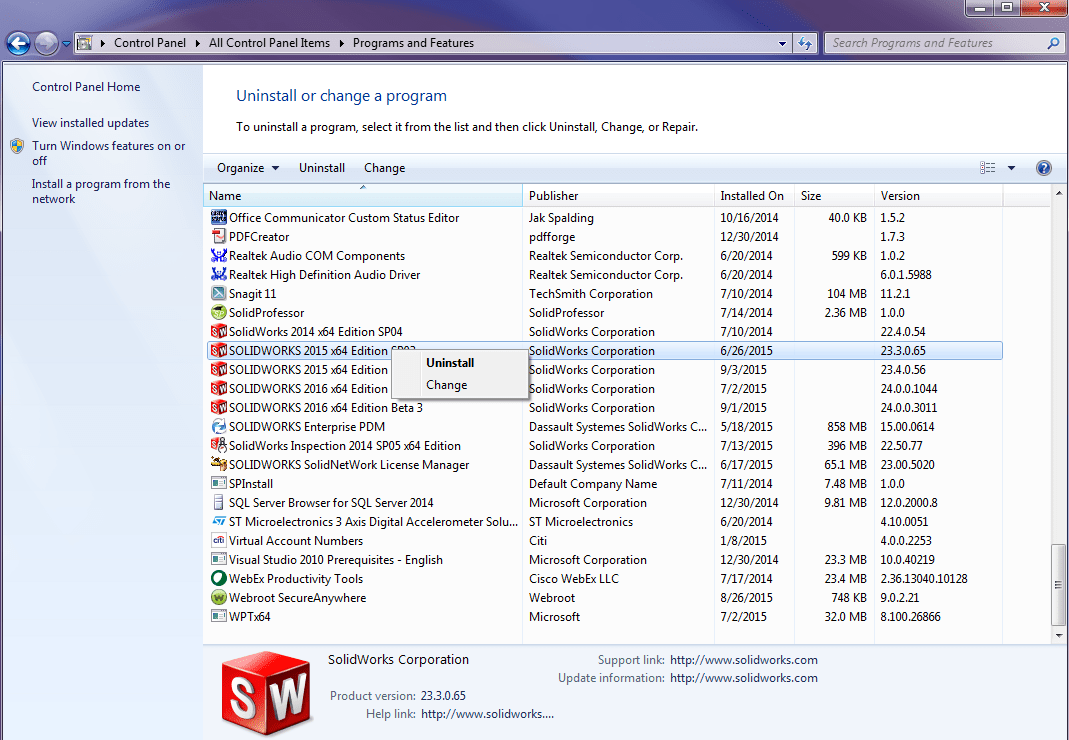1069x740 pixels.
Task: Click the vertical scrollbar thumb
Action: coord(1058,584)
